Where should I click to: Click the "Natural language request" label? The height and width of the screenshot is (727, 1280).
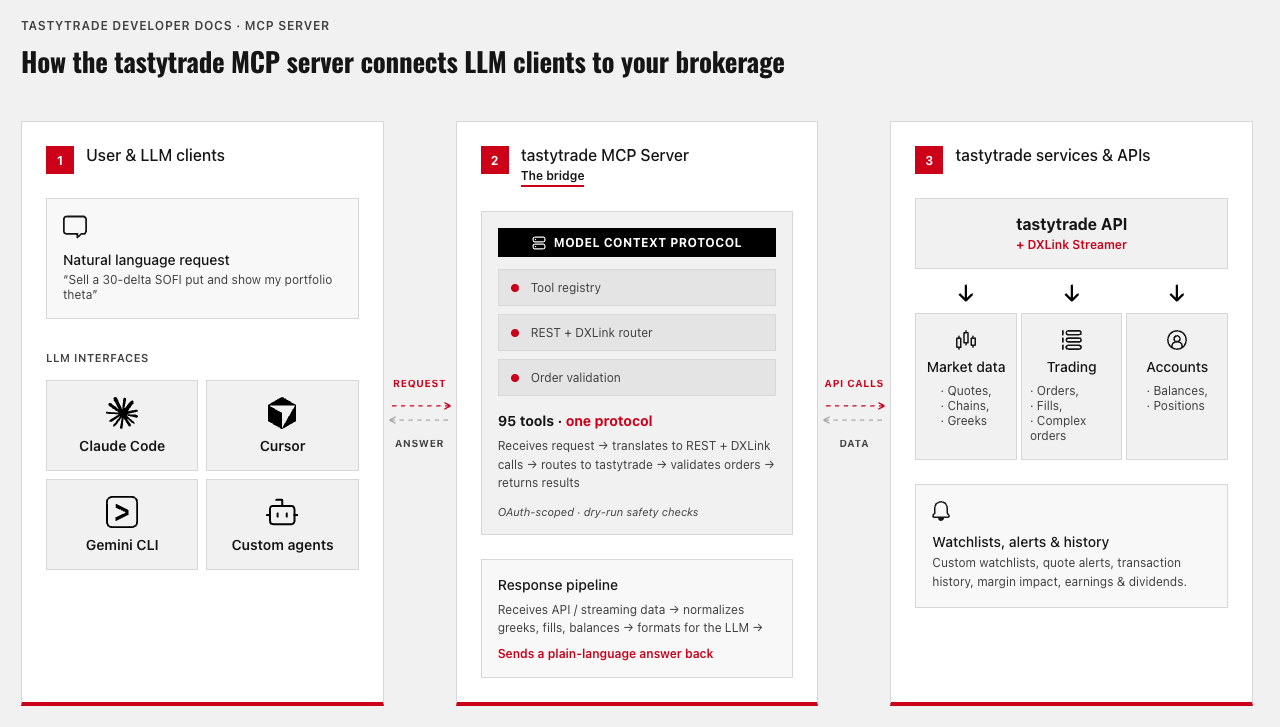click(146, 260)
